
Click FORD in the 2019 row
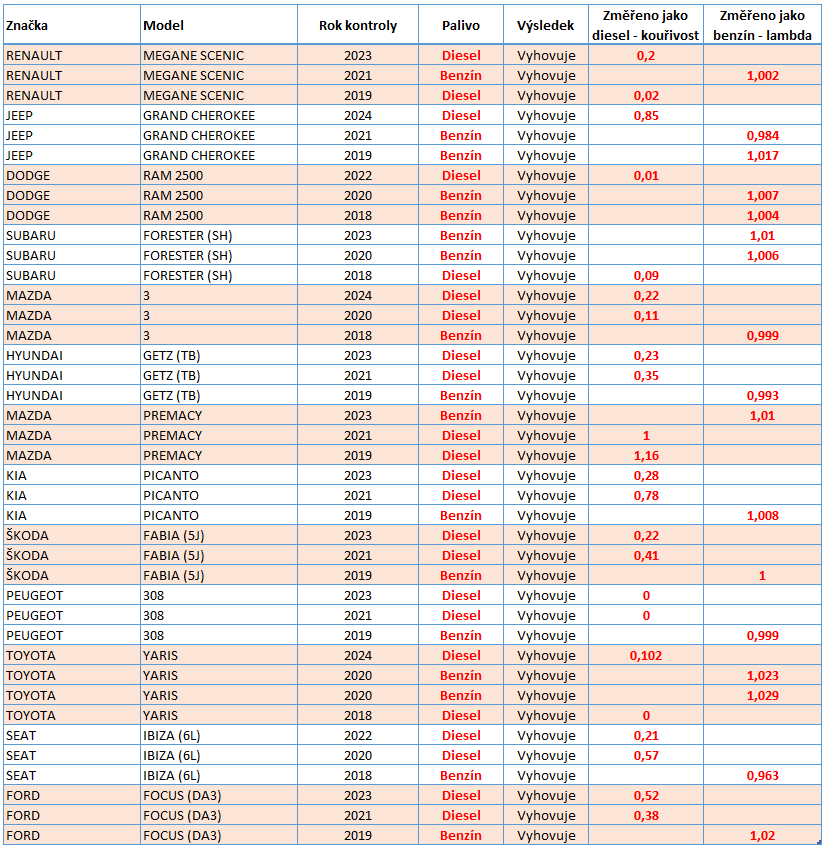(x=23, y=836)
